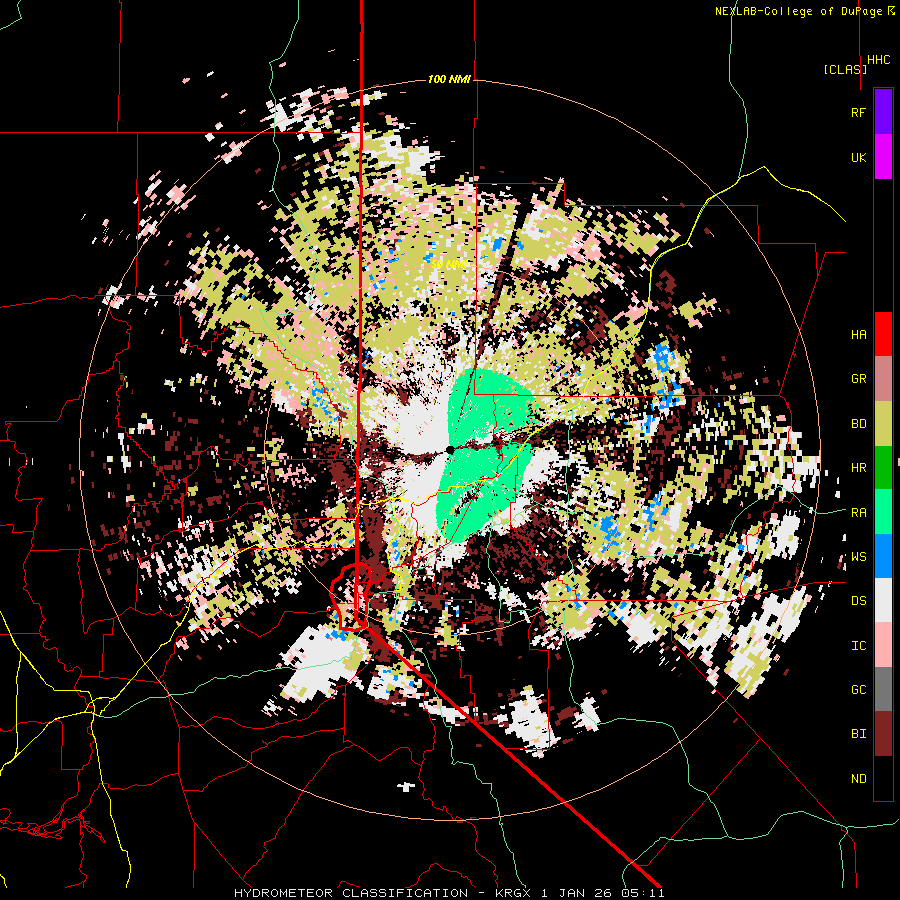Click the gray GC color swatch
Screen dimensions: 900x900
pos(883,689)
